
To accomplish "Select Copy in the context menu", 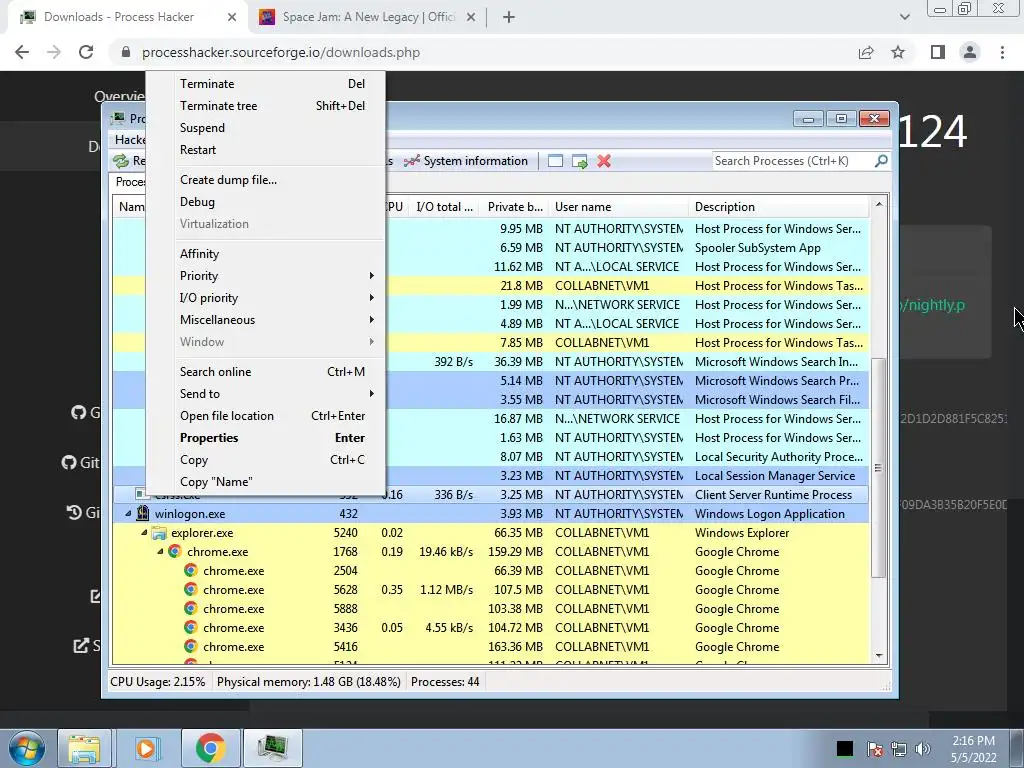I will click(266, 460).
